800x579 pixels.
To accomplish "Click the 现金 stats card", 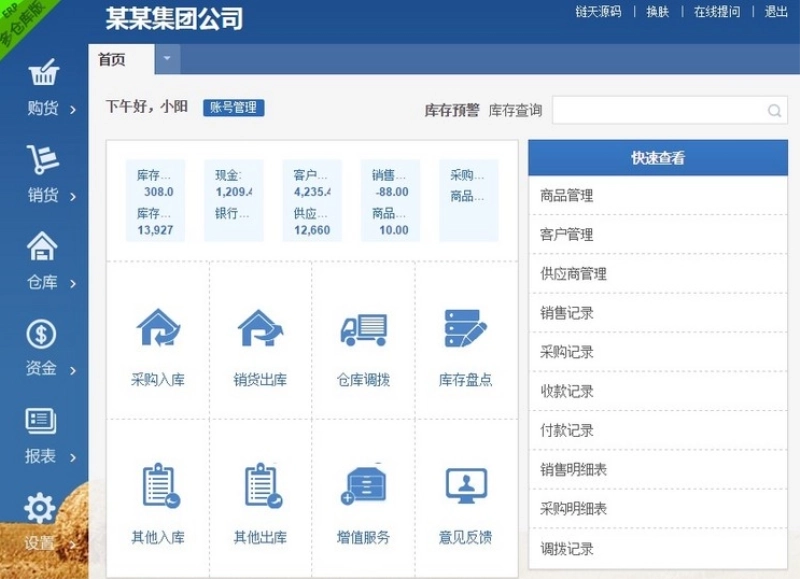I will pos(234,200).
